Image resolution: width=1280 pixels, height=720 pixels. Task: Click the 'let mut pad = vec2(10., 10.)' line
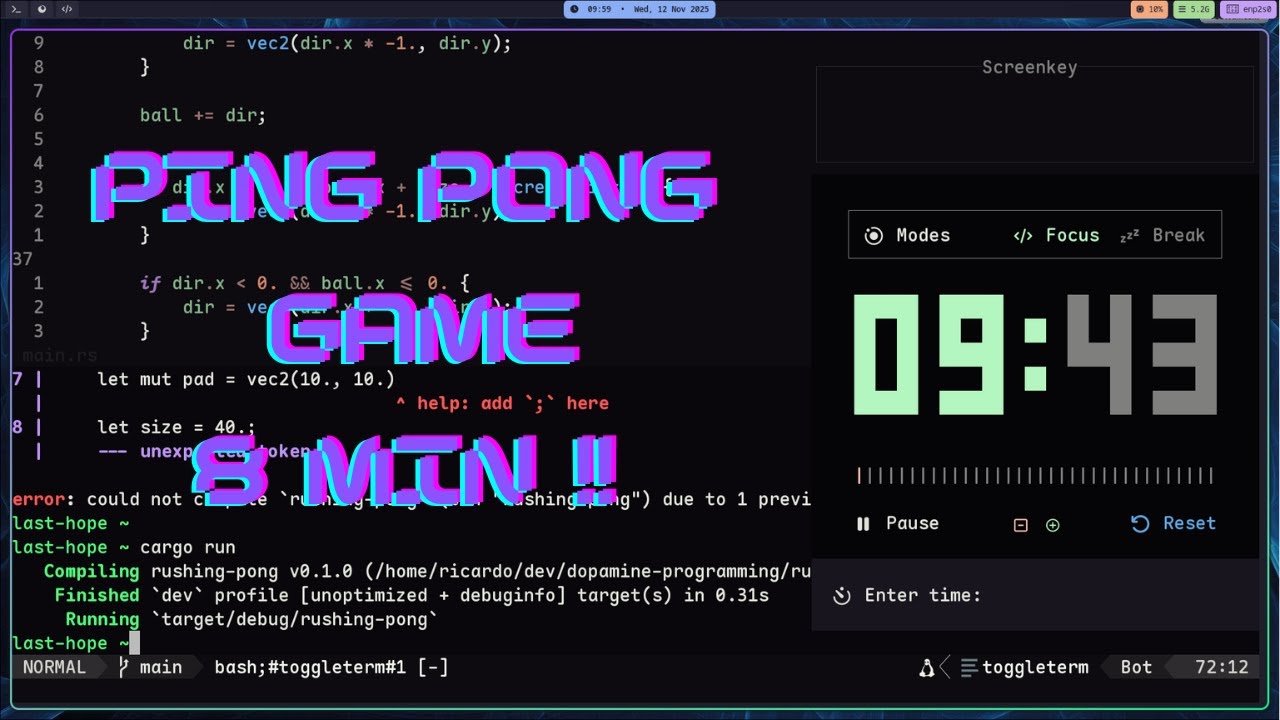pyautogui.click(x=246, y=379)
